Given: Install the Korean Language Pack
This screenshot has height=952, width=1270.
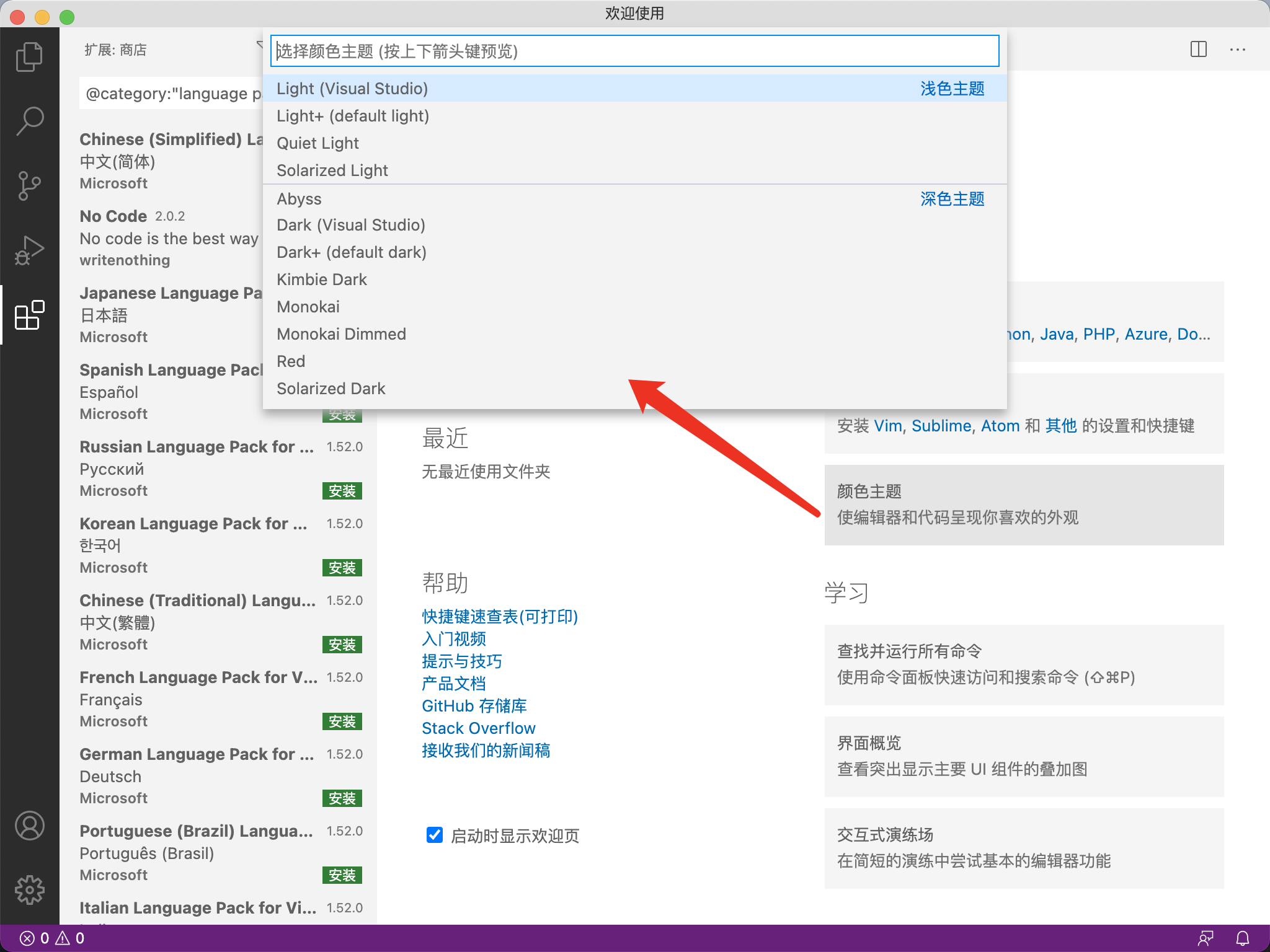Looking at the screenshot, I should coord(342,568).
